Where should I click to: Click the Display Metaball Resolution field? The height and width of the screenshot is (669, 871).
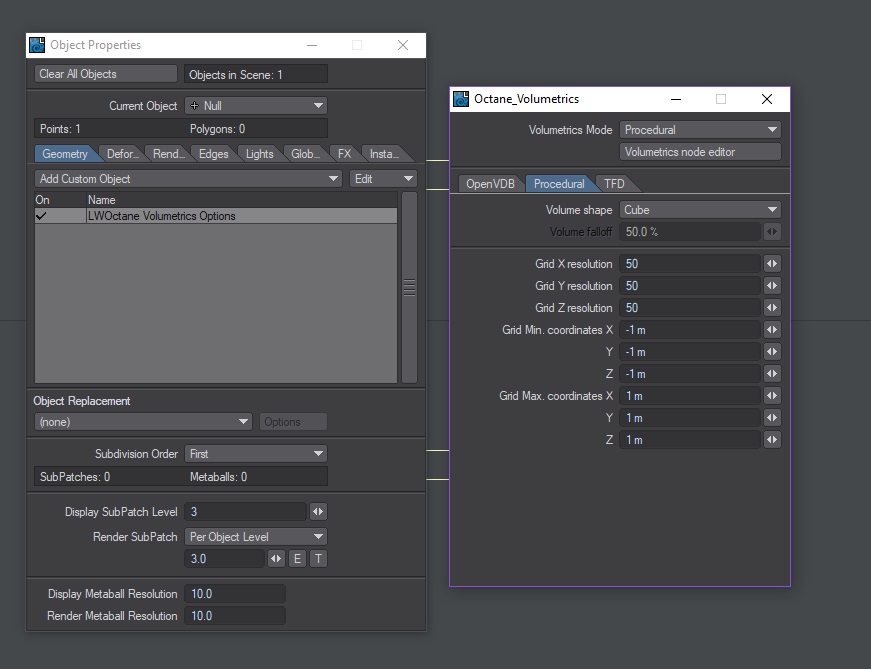pyautogui.click(x=235, y=594)
